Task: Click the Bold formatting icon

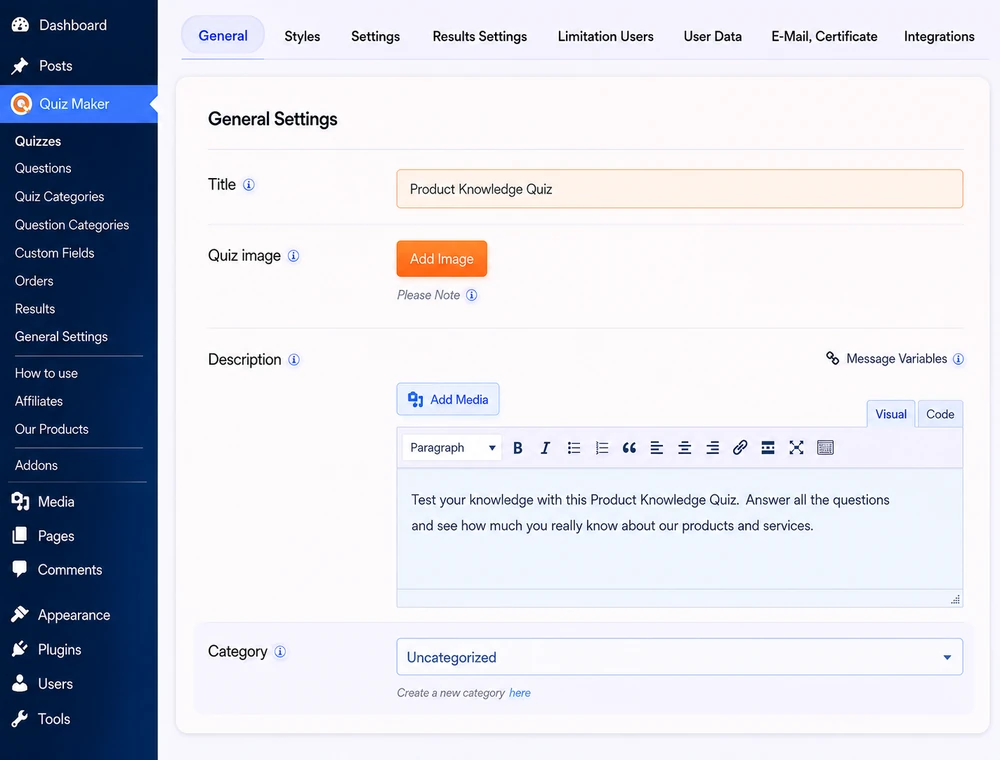Action: (x=518, y=448)
